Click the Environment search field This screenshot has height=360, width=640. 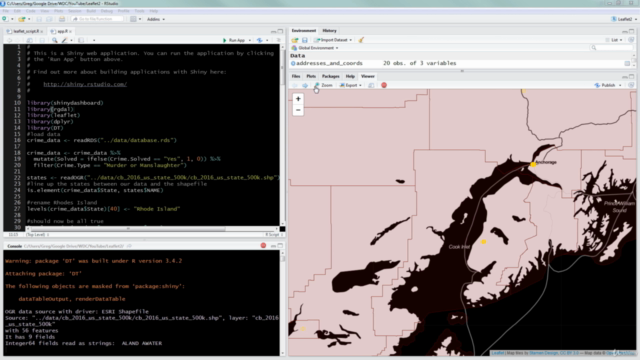point(612,48)
